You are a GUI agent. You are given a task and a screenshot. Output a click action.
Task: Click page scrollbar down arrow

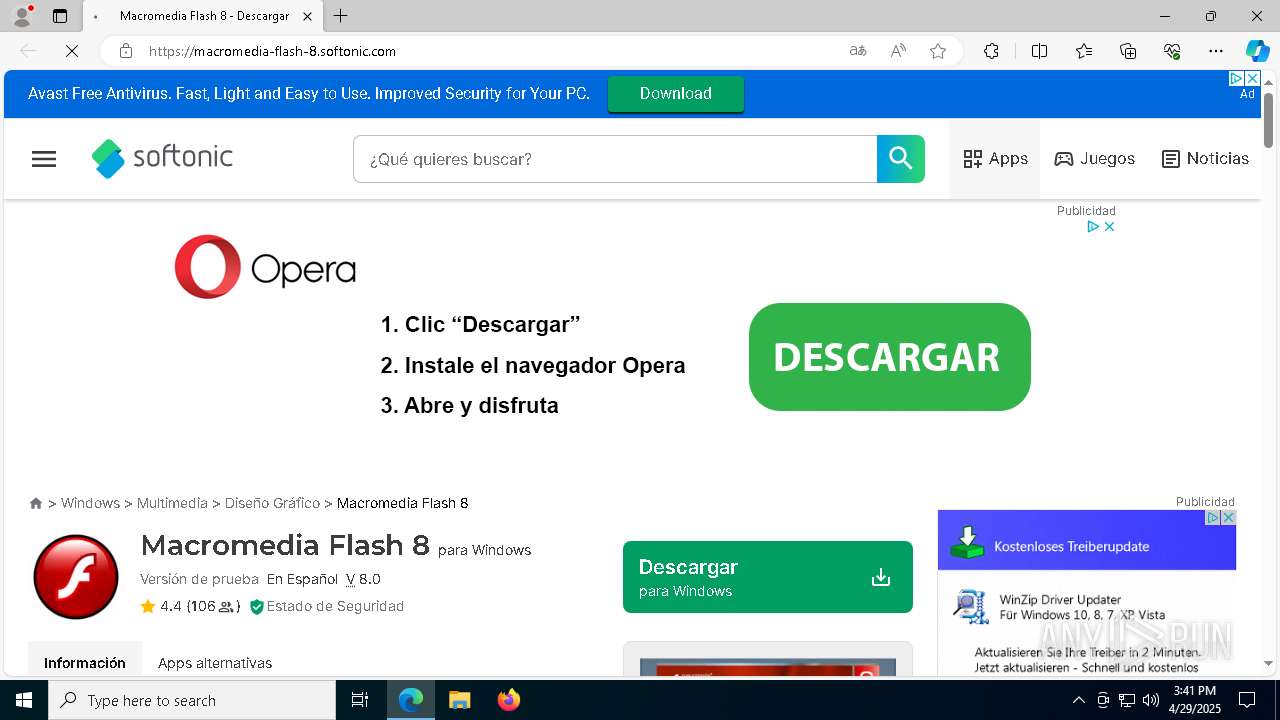tap(1268, 663)
